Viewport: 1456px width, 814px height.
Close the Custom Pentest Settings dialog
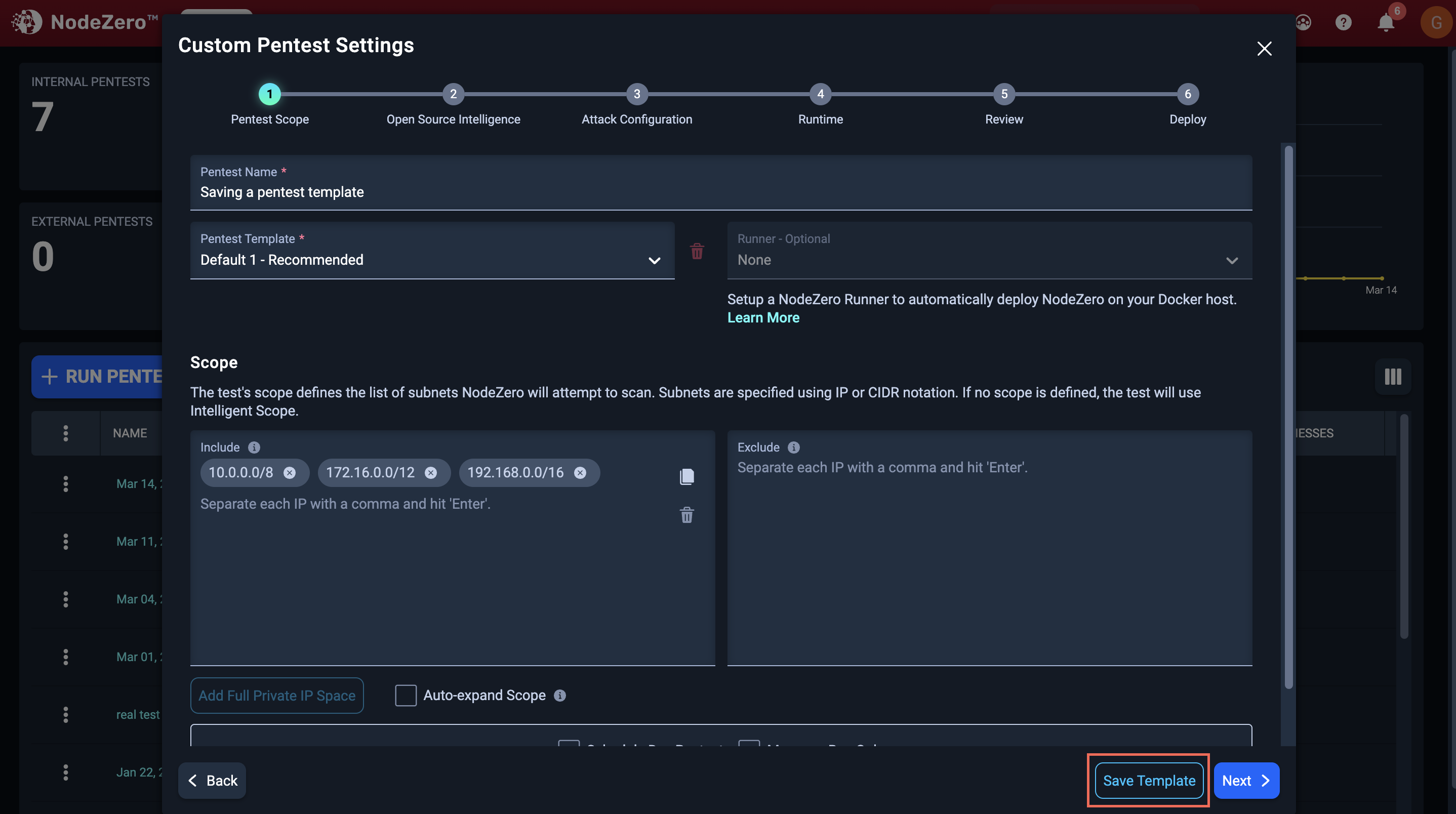pos(1264,49)
